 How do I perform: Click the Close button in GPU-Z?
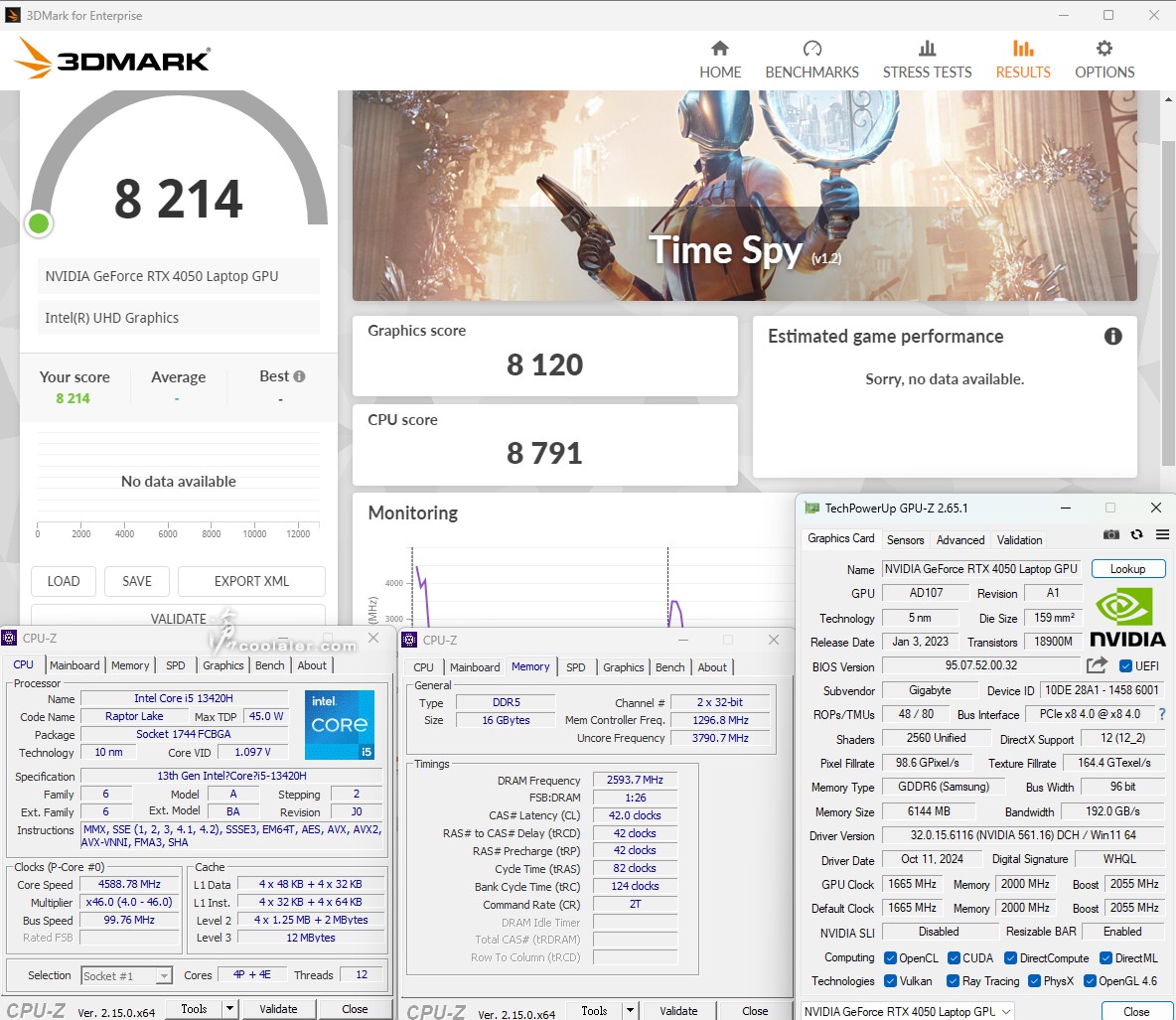[x=1136, y=1012]
